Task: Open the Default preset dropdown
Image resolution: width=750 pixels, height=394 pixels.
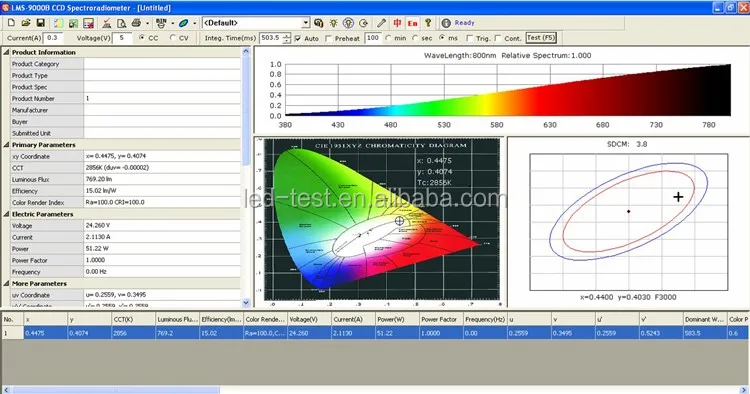Action: pyautogui.click(x=306, y=23)
